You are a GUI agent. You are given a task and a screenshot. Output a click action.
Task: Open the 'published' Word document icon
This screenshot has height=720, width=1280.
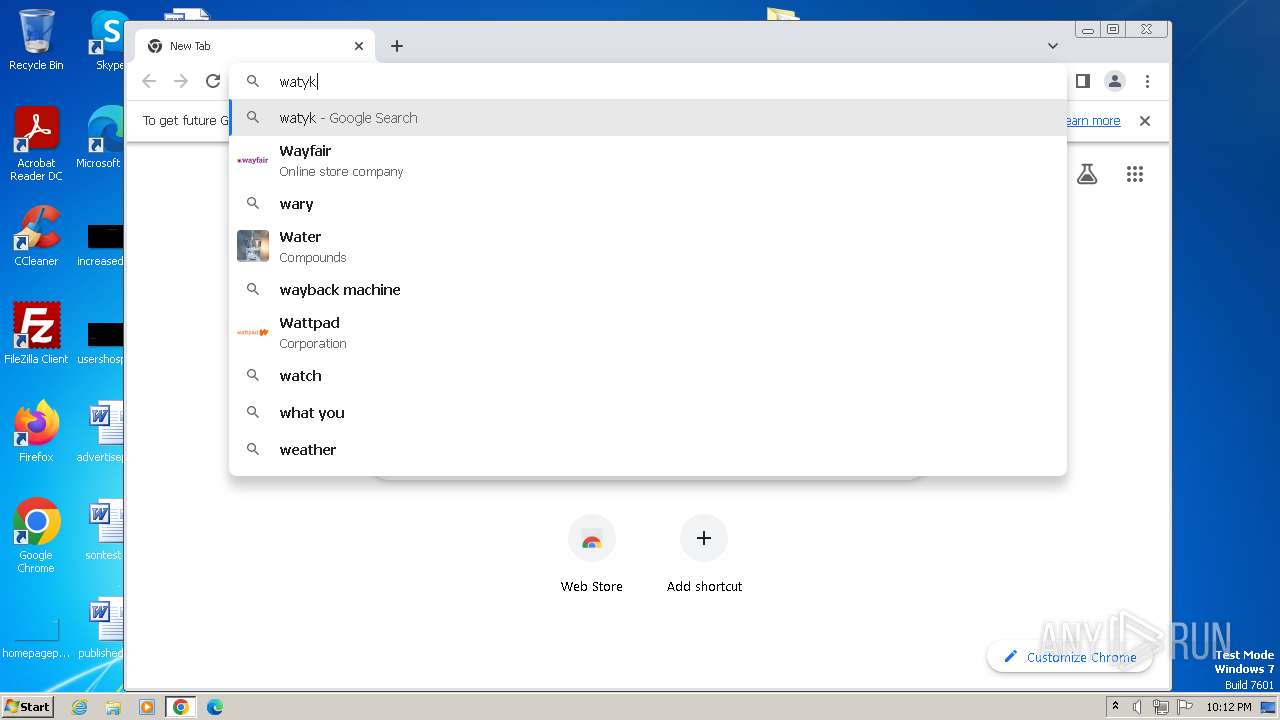click(102, 627)
